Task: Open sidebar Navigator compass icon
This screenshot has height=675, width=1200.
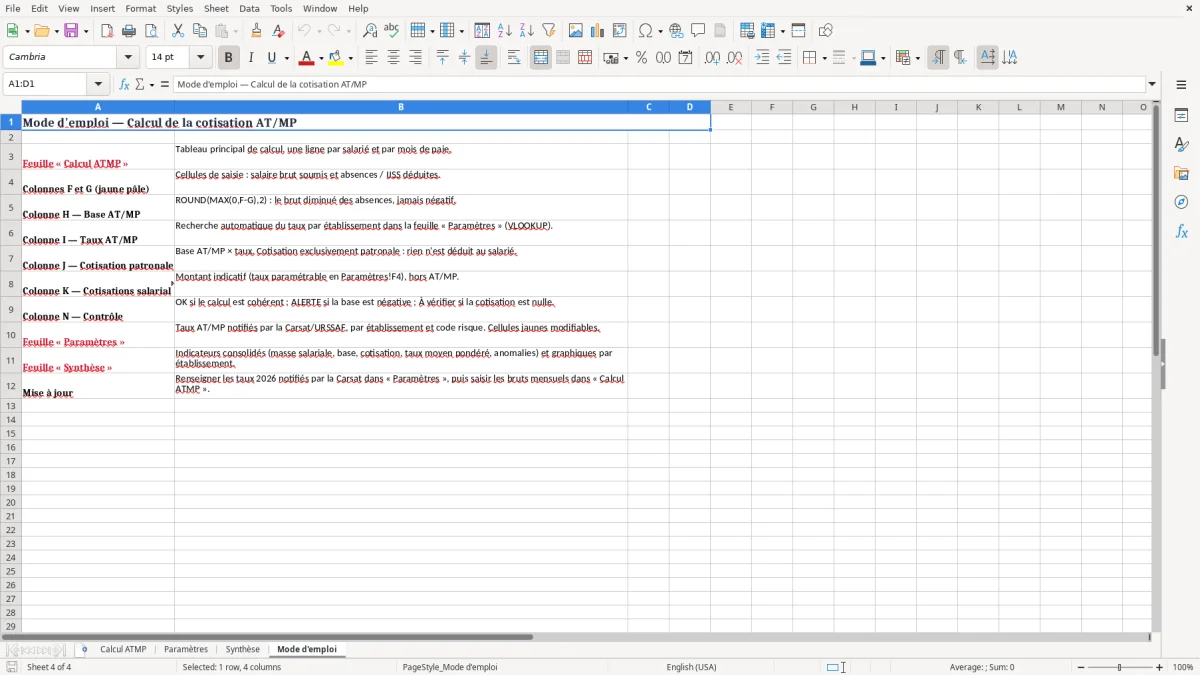Action: (1181, 202)
